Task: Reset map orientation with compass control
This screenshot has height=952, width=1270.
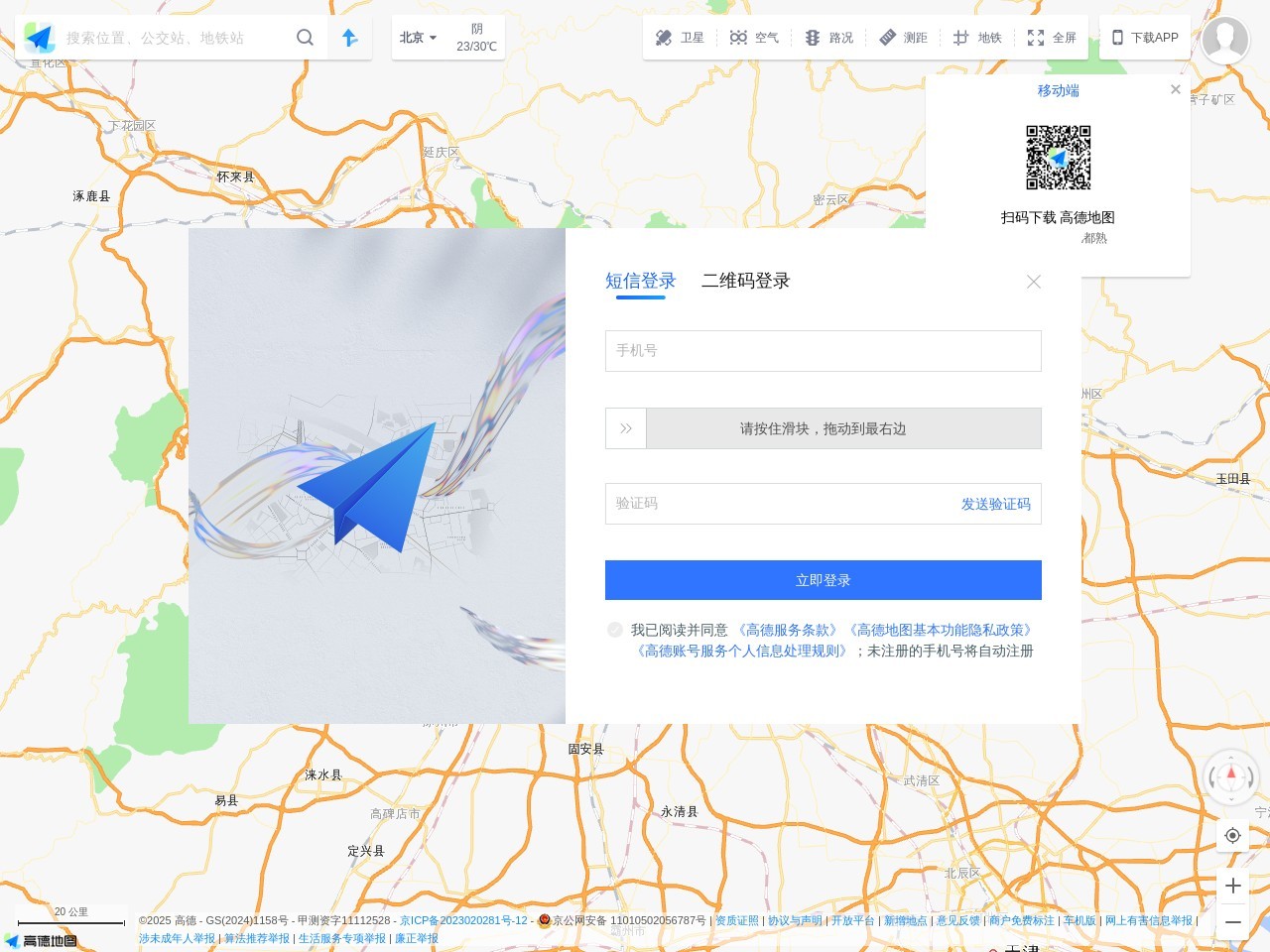Action: click(1231, 778)
